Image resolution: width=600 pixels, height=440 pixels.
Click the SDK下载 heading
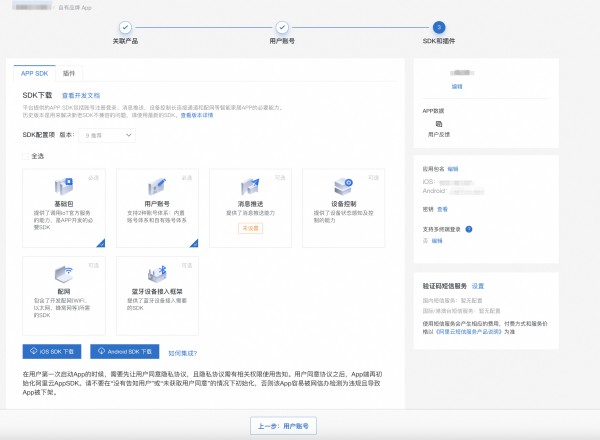(37, 95)
